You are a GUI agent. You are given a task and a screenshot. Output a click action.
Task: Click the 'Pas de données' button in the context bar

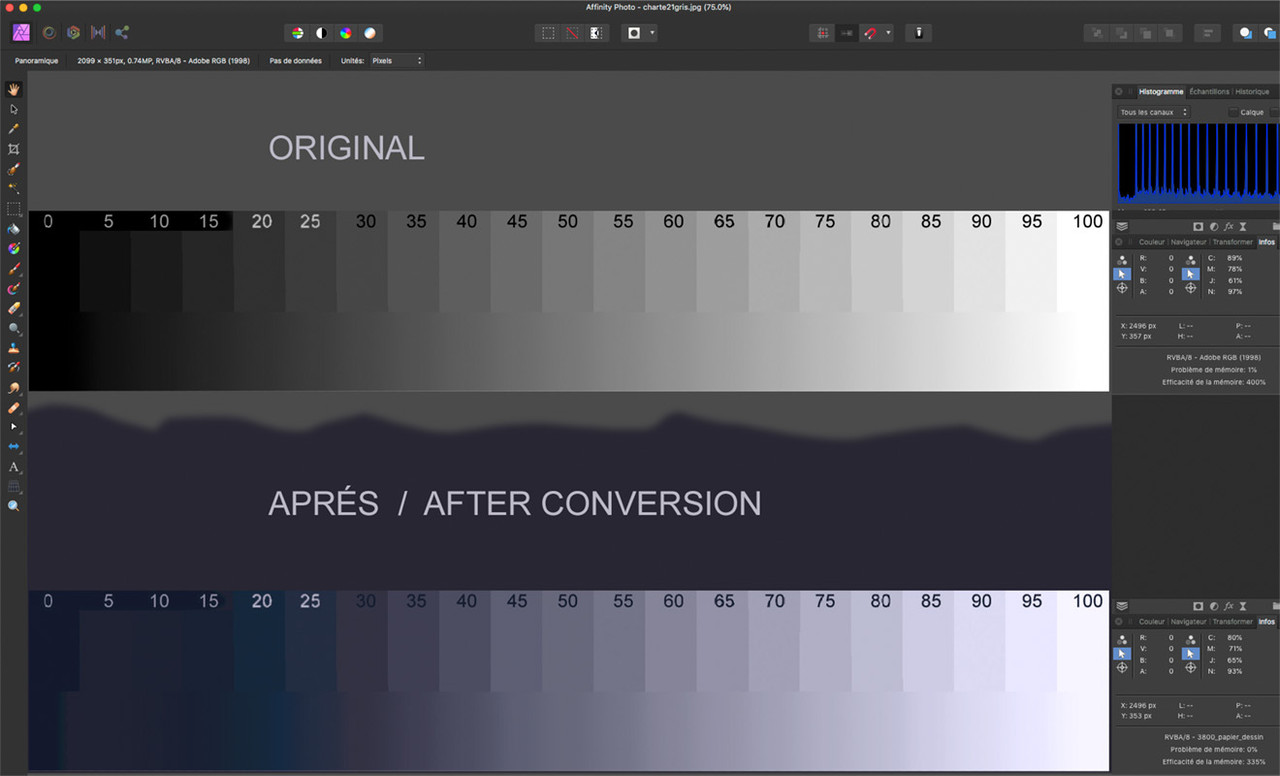(295, 60)
